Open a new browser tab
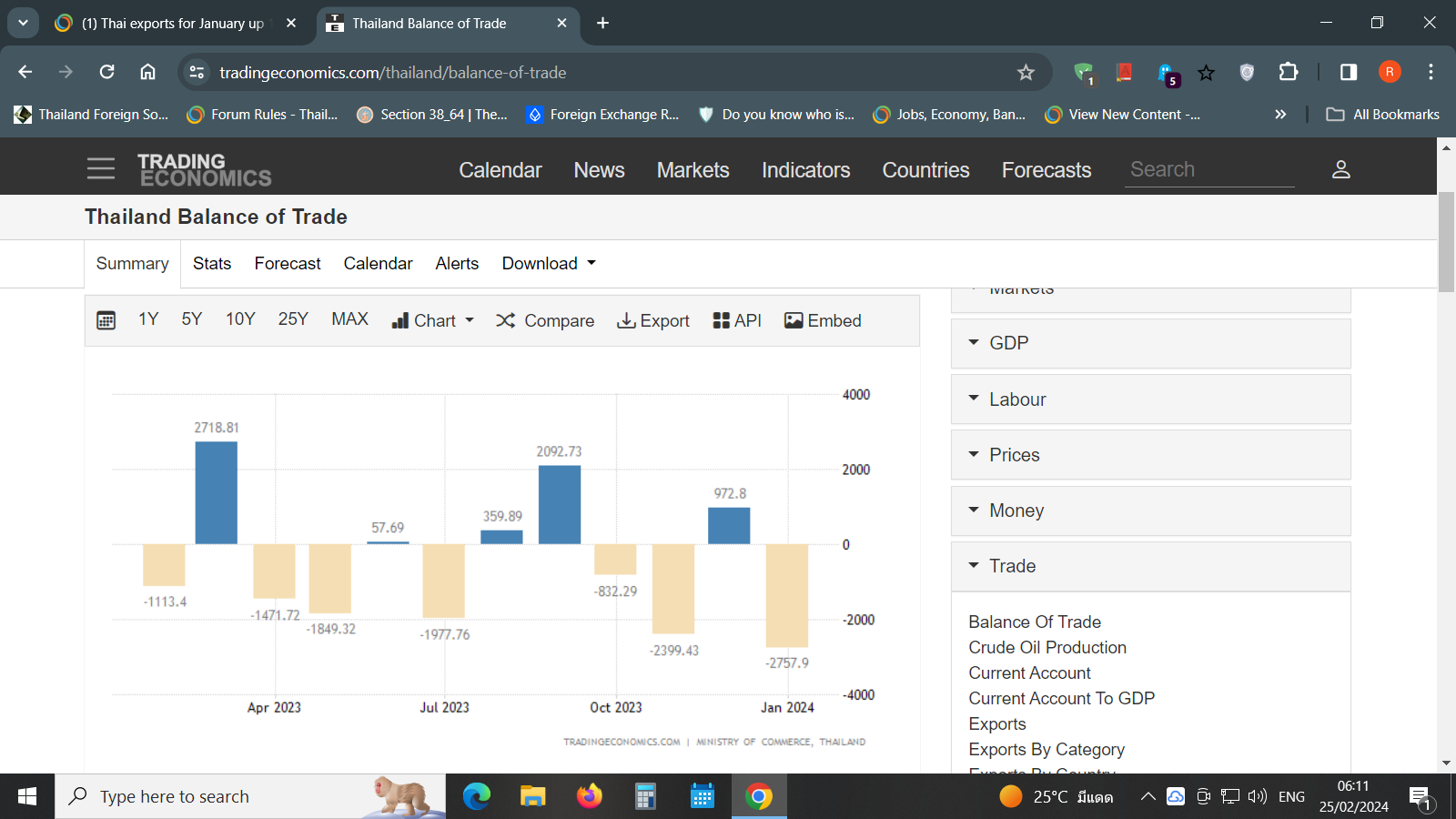Viewport: 1456px width, 819px height. (x=602, y=23)
